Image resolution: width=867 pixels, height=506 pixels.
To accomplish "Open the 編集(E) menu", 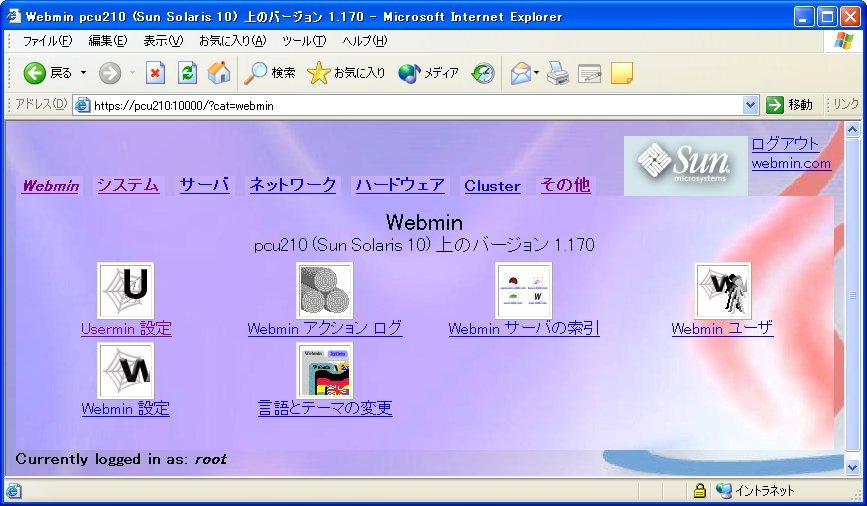I will [107, 41].
